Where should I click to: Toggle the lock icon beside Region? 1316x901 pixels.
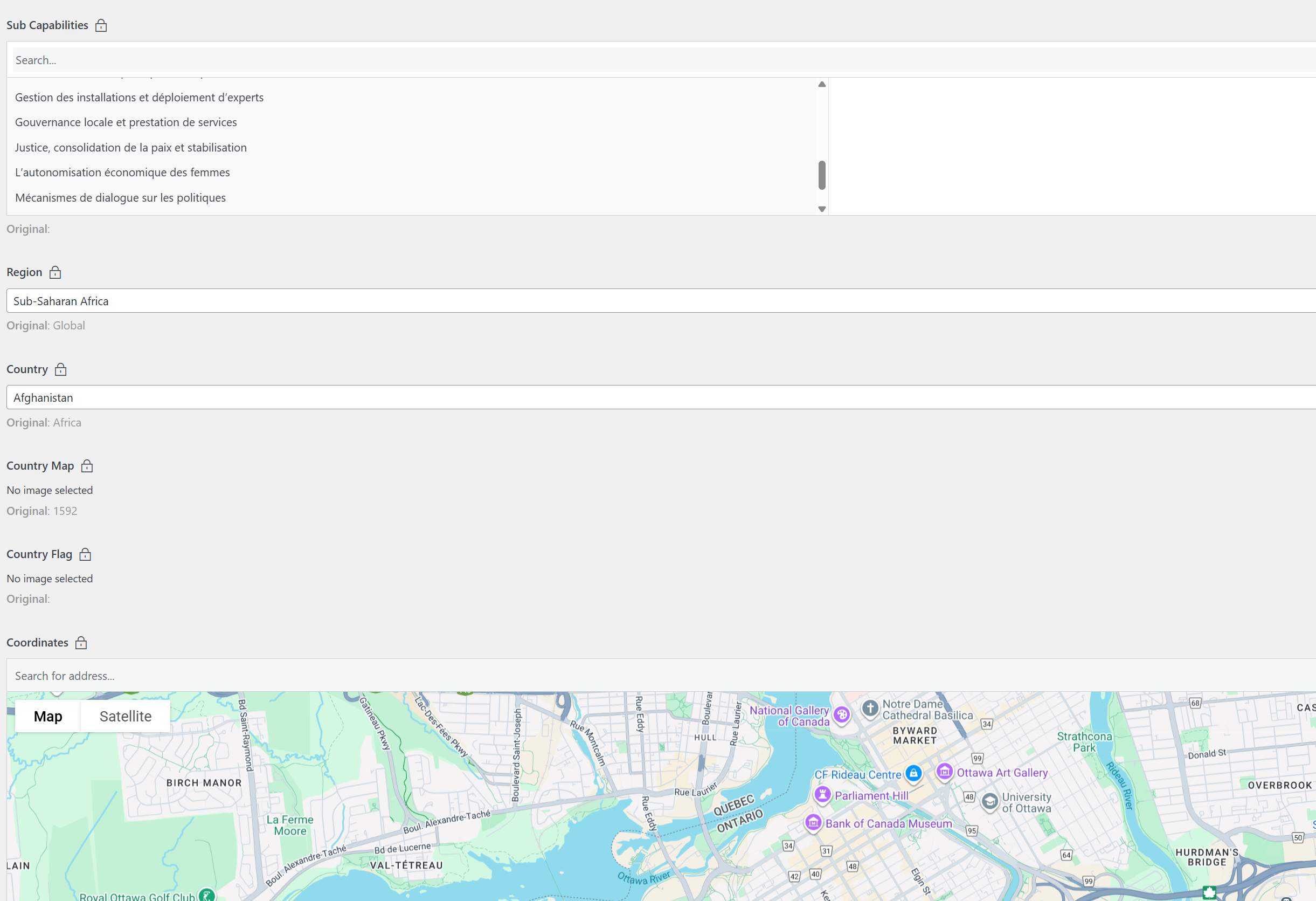point(55,273)
